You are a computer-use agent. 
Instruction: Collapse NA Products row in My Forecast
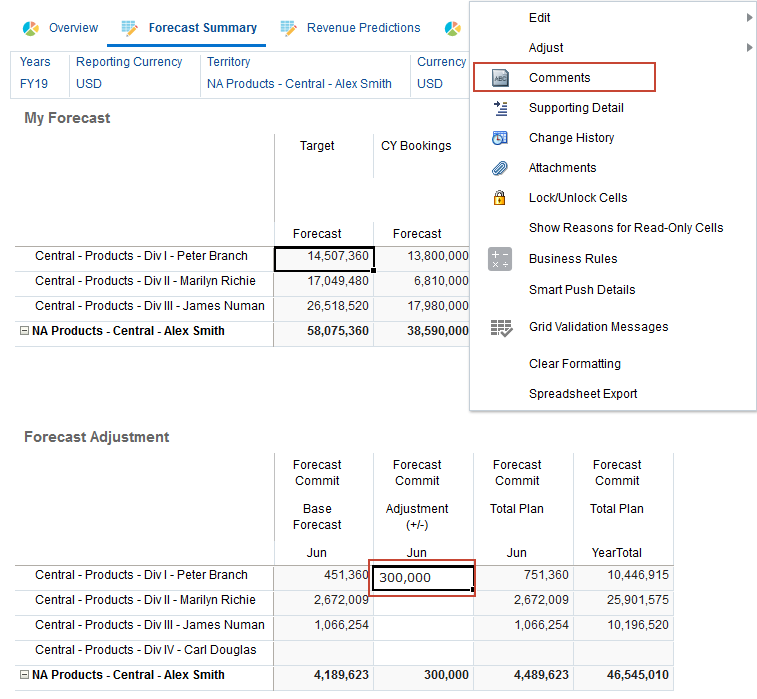[x=25, y=331]
